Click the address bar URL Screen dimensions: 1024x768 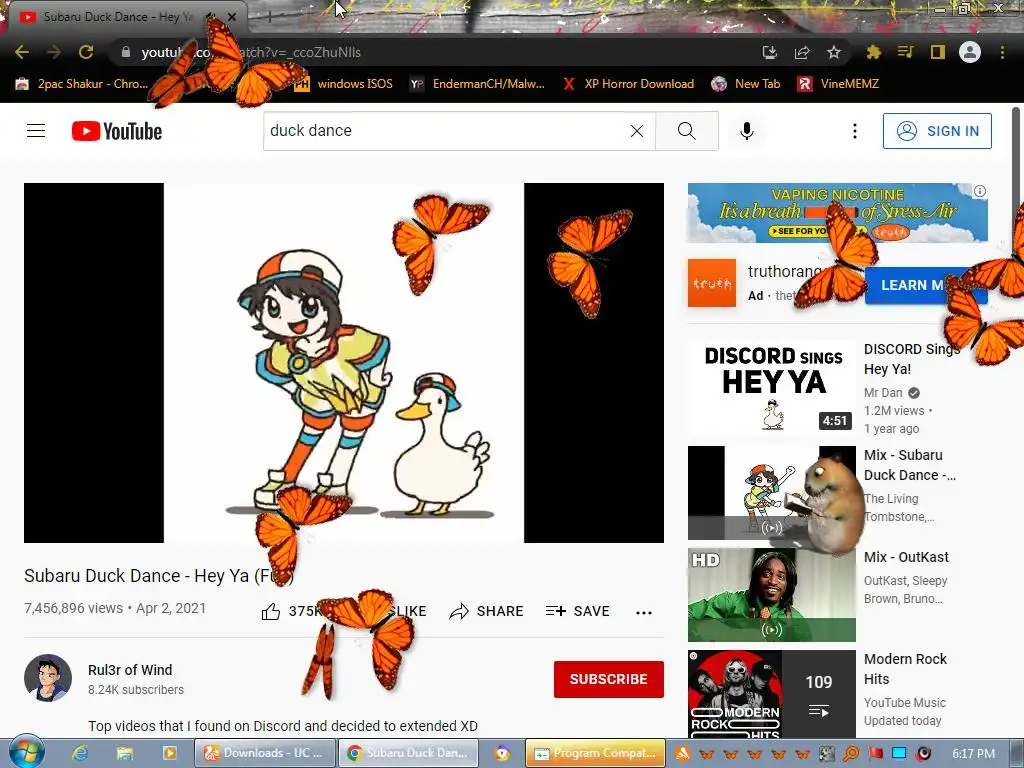[x=251, y=52]
